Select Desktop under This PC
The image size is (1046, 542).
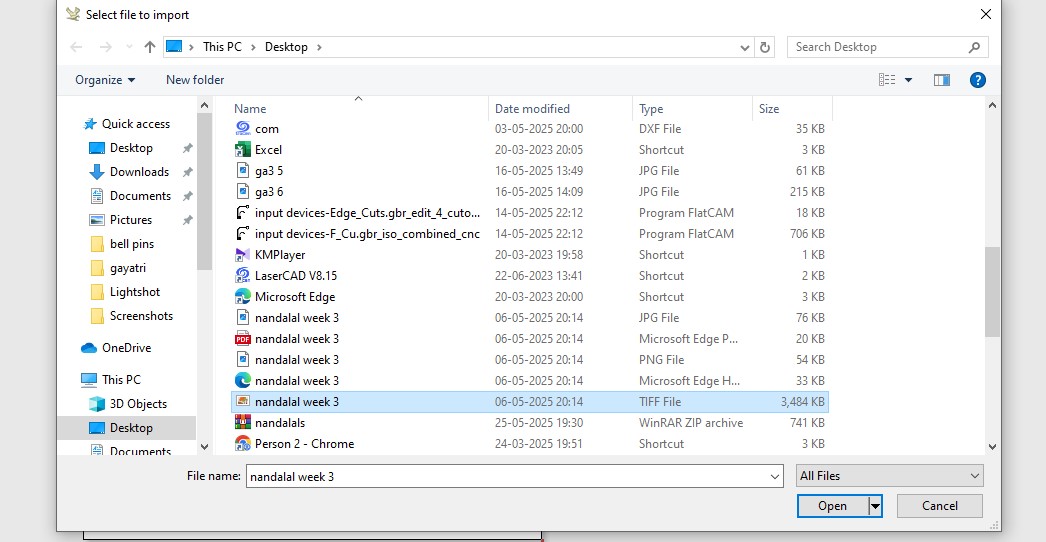(x=127, y=428)
